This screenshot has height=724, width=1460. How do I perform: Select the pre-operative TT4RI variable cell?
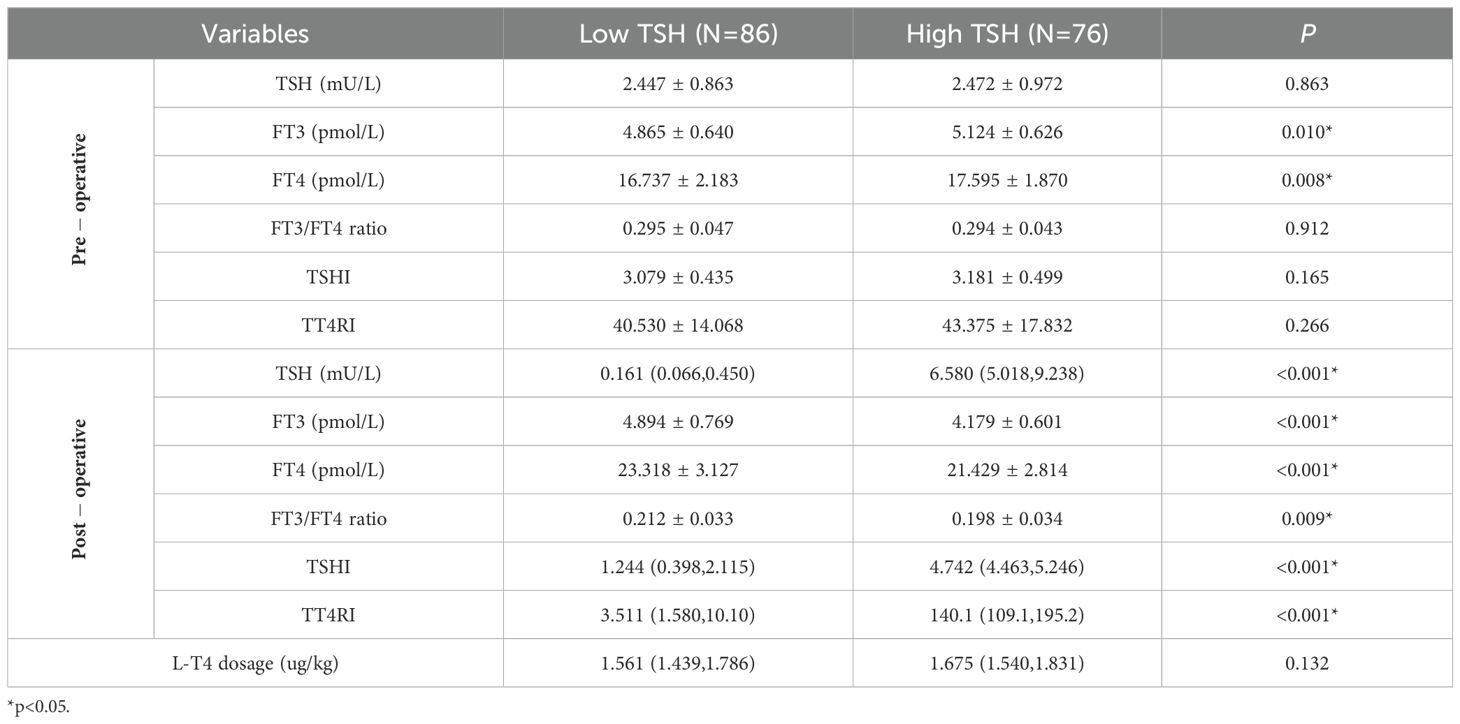click(328, 325)
